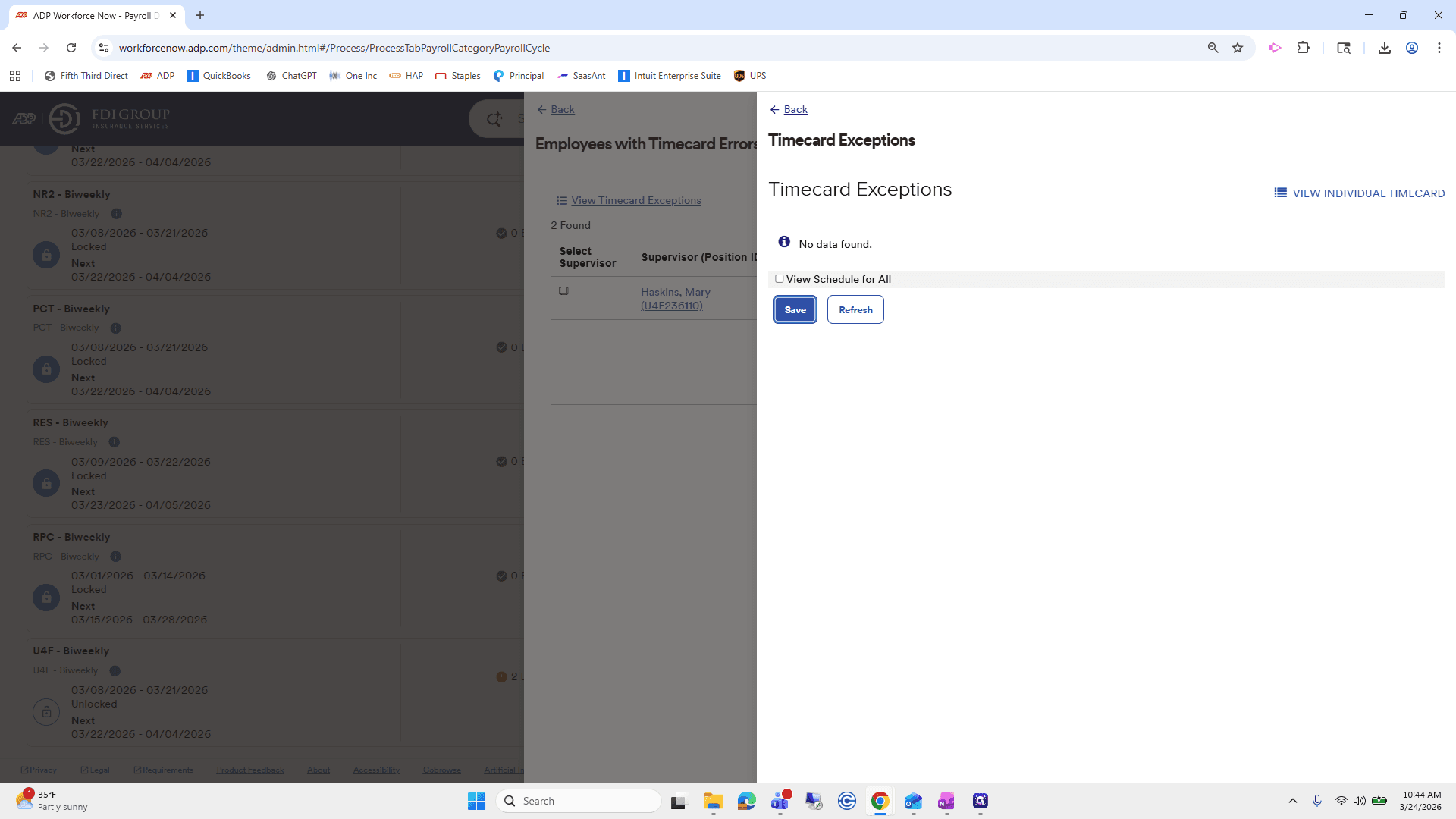
Task: Click the RES - Biweekly info icon
Action: (x=115, y=442)
